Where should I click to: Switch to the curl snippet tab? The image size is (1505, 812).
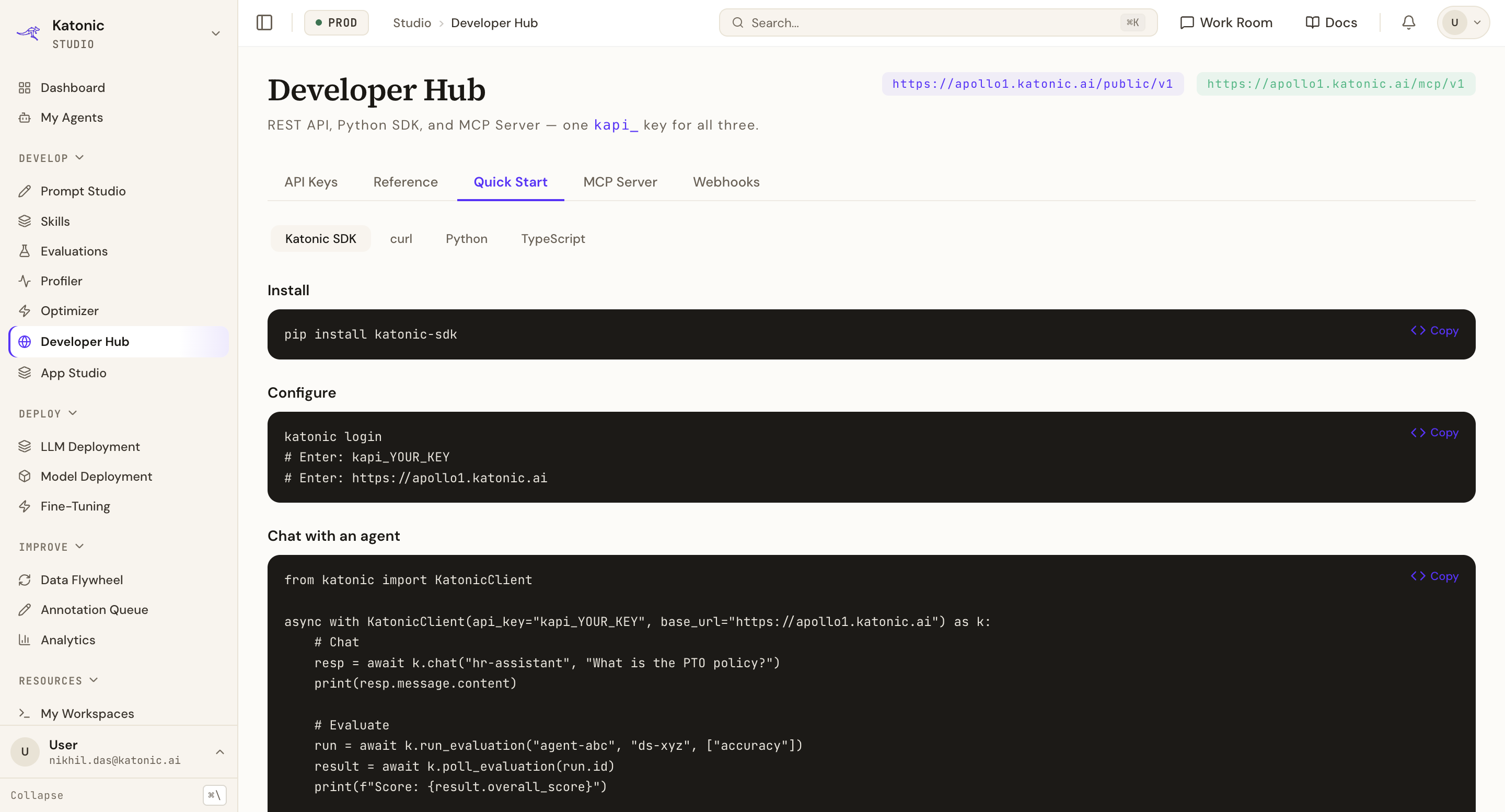[401, 238]
